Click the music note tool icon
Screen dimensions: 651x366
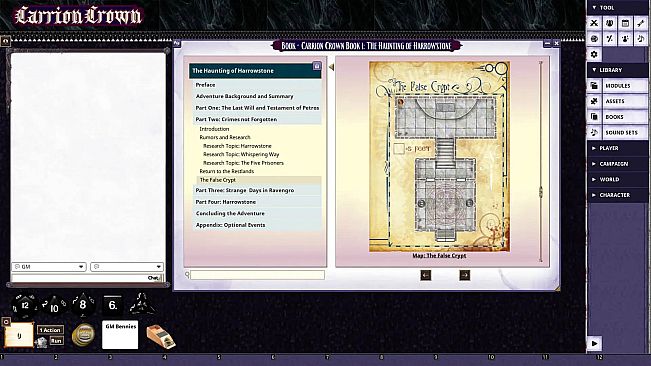[x=641, y=39]
